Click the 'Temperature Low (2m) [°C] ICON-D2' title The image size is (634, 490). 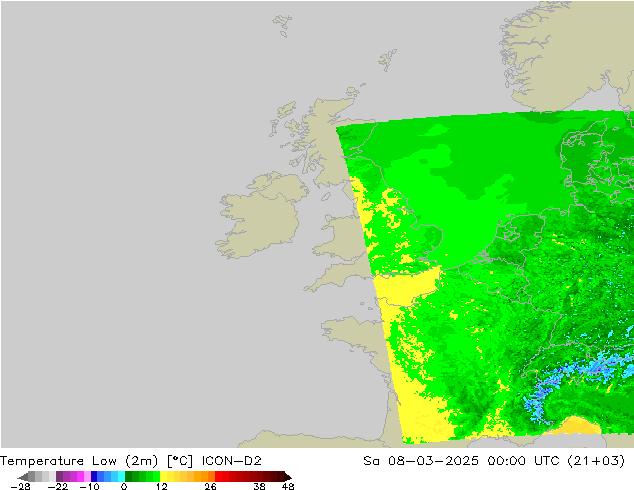tap(131, 461)
